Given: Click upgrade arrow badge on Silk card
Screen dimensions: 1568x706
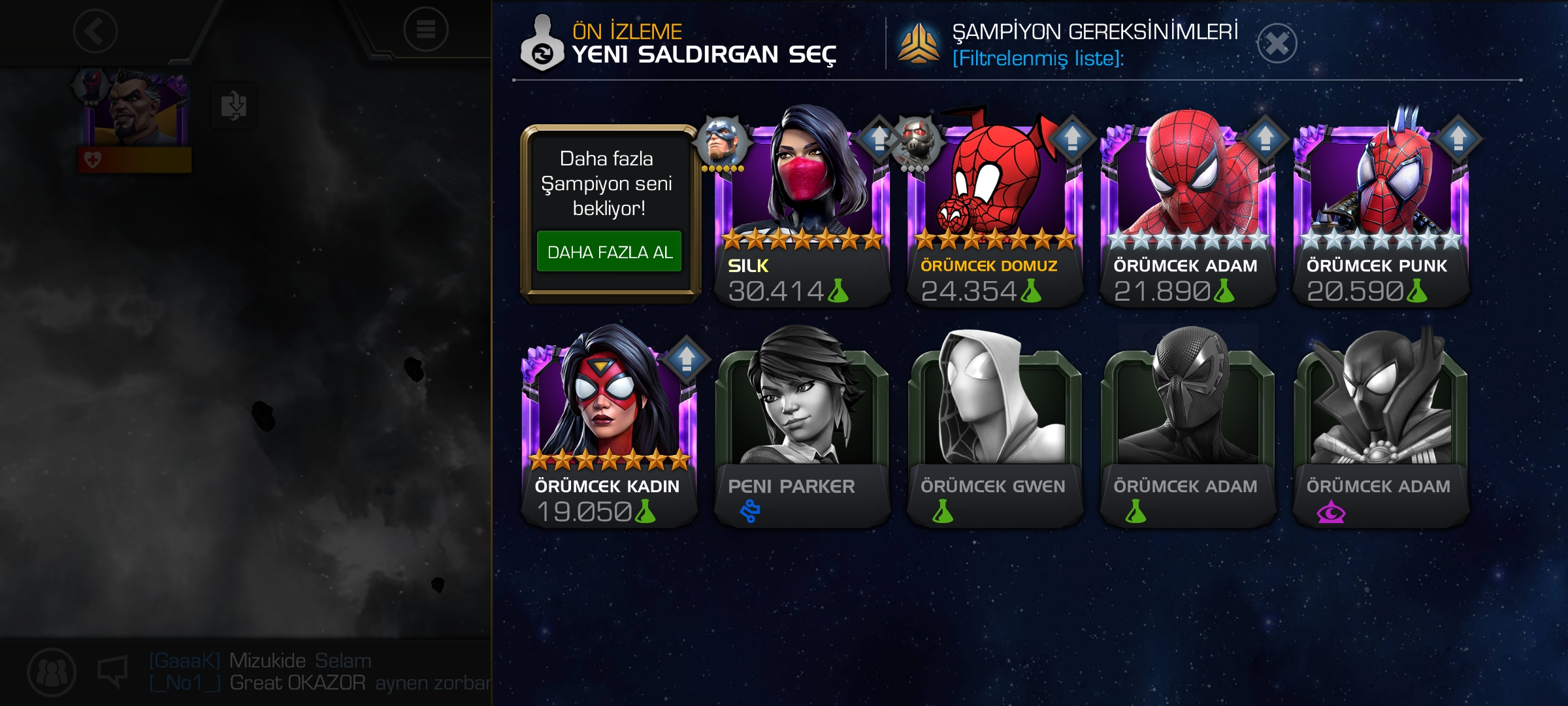Looking at the screenshot, I should [x=878, y=139].
